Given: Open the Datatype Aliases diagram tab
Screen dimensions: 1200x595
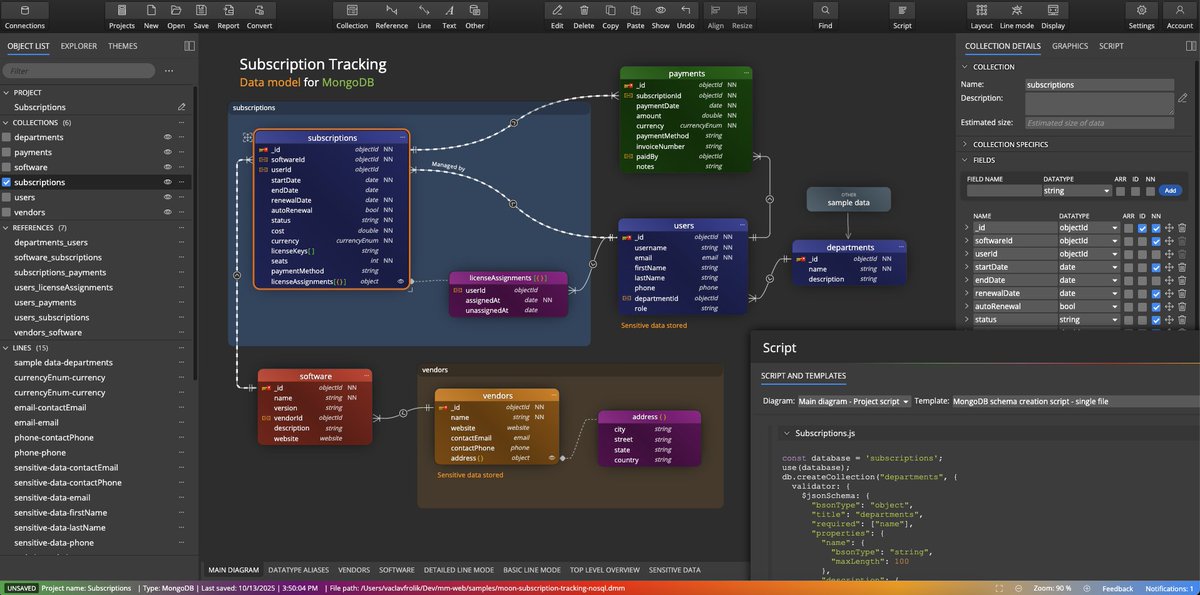Looking at the screenshot, I should 299,569.
